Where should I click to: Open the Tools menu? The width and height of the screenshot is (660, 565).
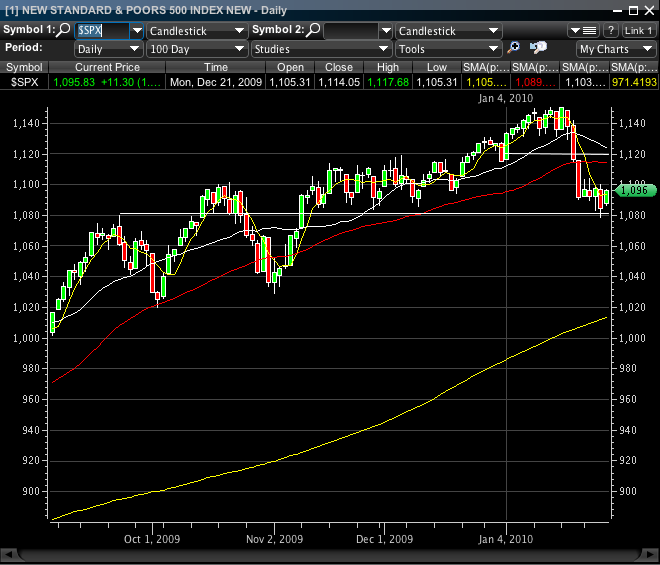tap(447, 48)
